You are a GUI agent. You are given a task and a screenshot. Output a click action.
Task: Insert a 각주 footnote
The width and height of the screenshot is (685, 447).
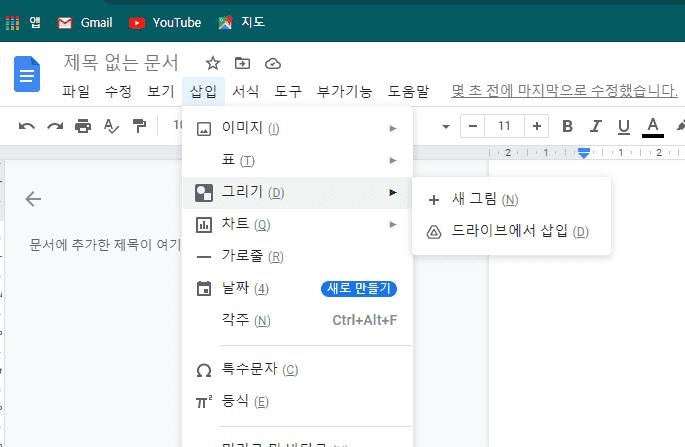coord(298,321)
